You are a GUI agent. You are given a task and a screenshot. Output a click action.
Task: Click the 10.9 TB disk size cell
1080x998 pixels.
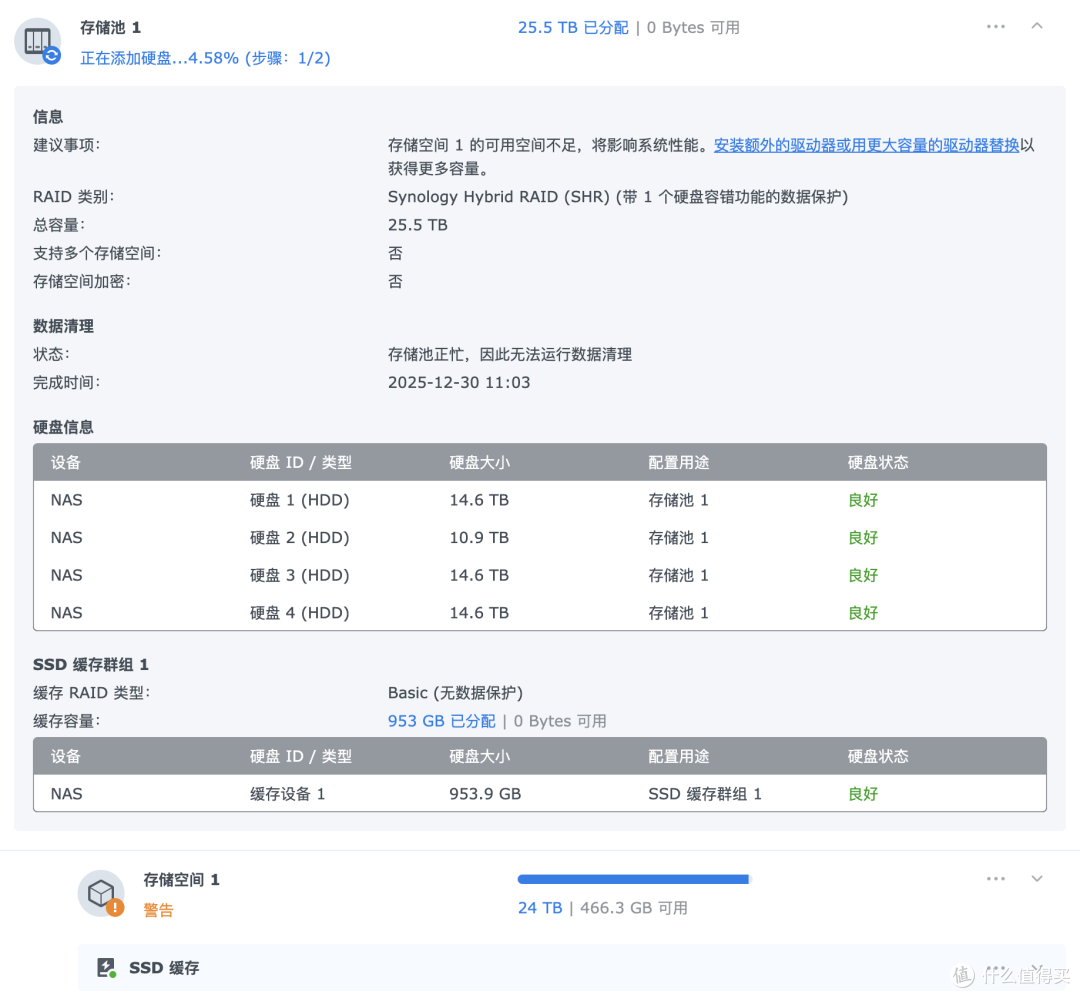[x=479, y=537]
